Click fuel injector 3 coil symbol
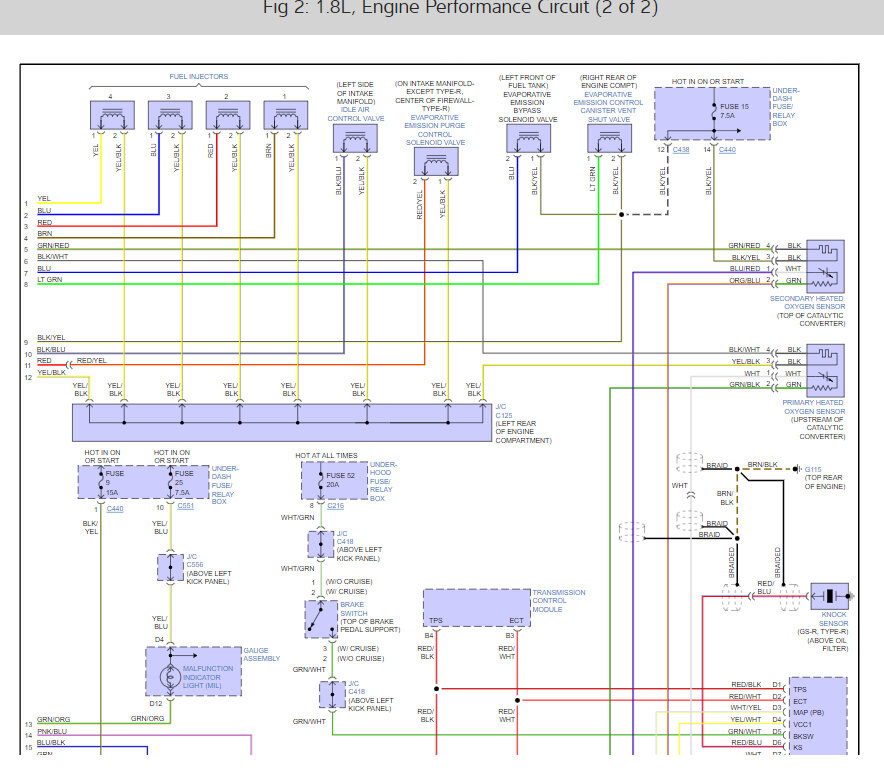Screen dimensions: 884x774 pos(170,115)
